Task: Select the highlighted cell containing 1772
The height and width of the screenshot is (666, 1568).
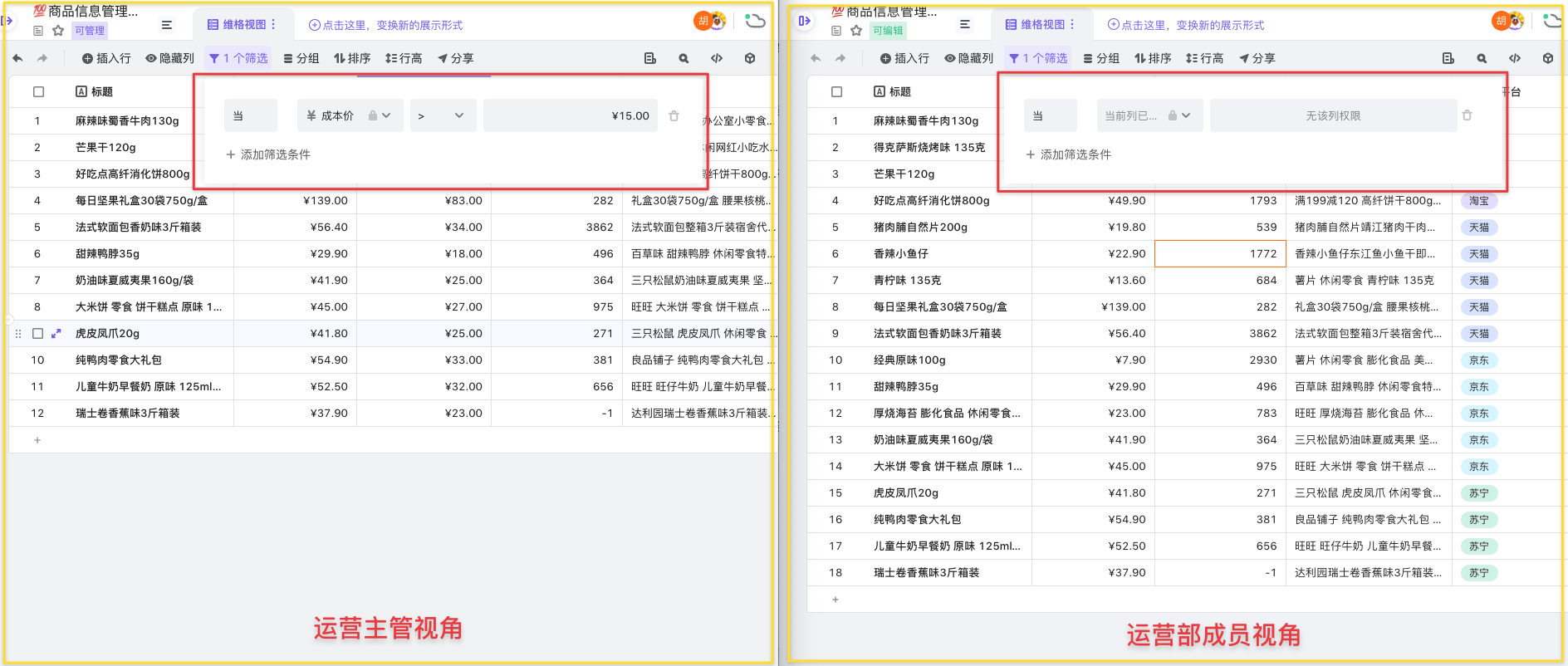Action: pyautogui.click(x=1219, y=254)
